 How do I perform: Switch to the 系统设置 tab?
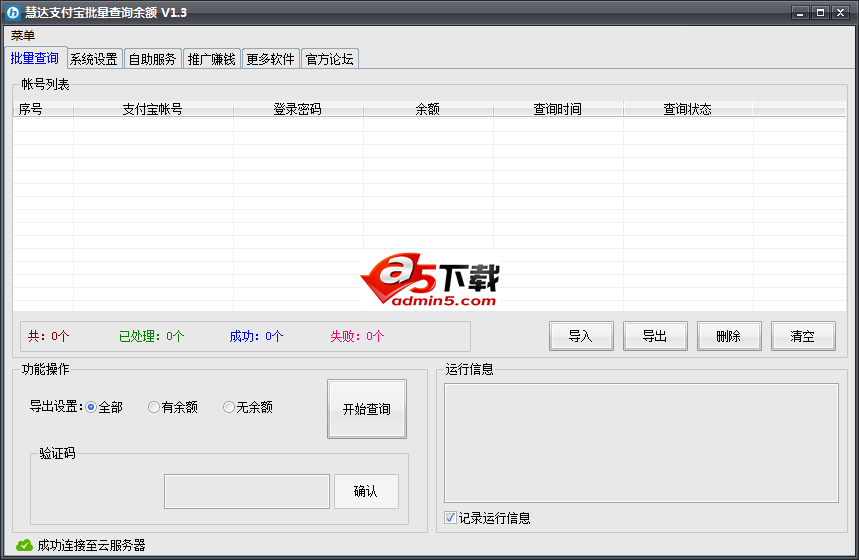pos(94,59)
